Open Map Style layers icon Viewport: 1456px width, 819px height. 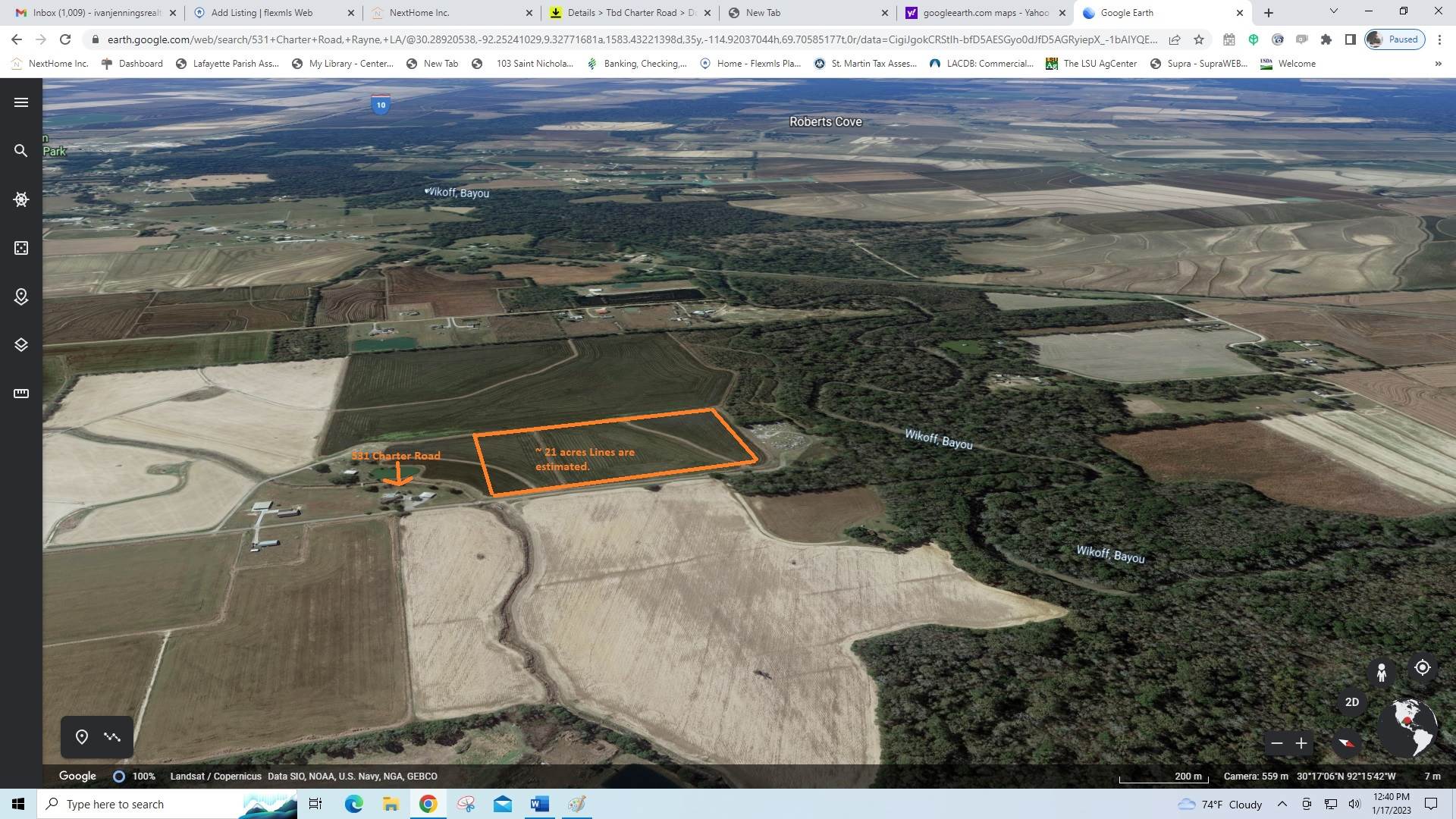21,345
